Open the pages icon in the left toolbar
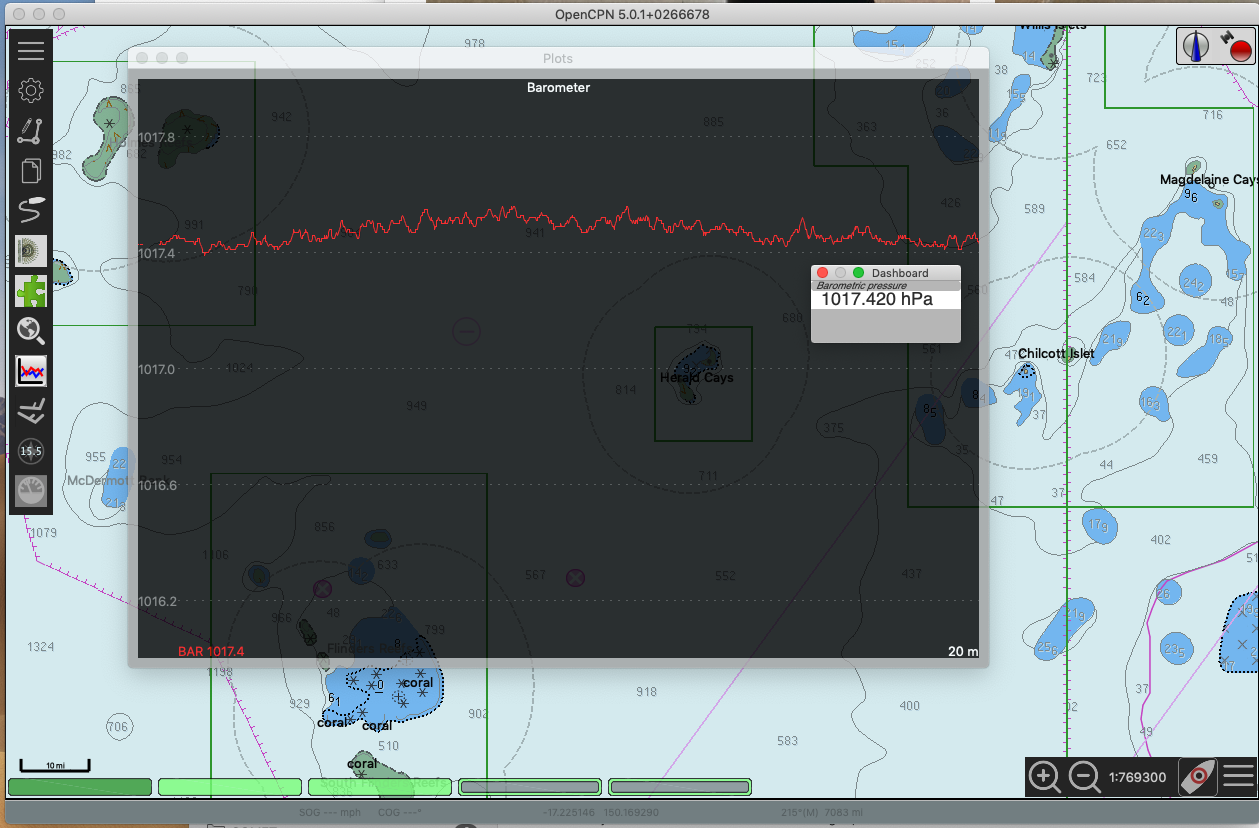 tap(31, 171)
